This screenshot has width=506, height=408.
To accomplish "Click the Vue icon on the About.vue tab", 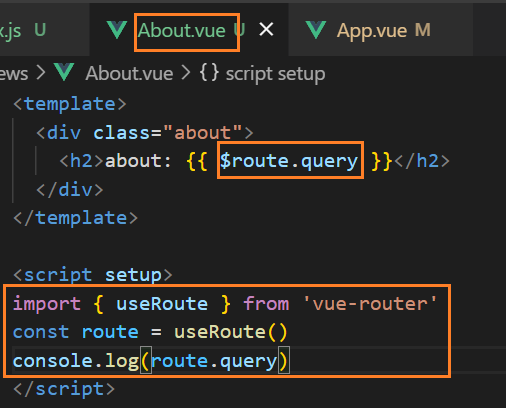I will point(117,30).
